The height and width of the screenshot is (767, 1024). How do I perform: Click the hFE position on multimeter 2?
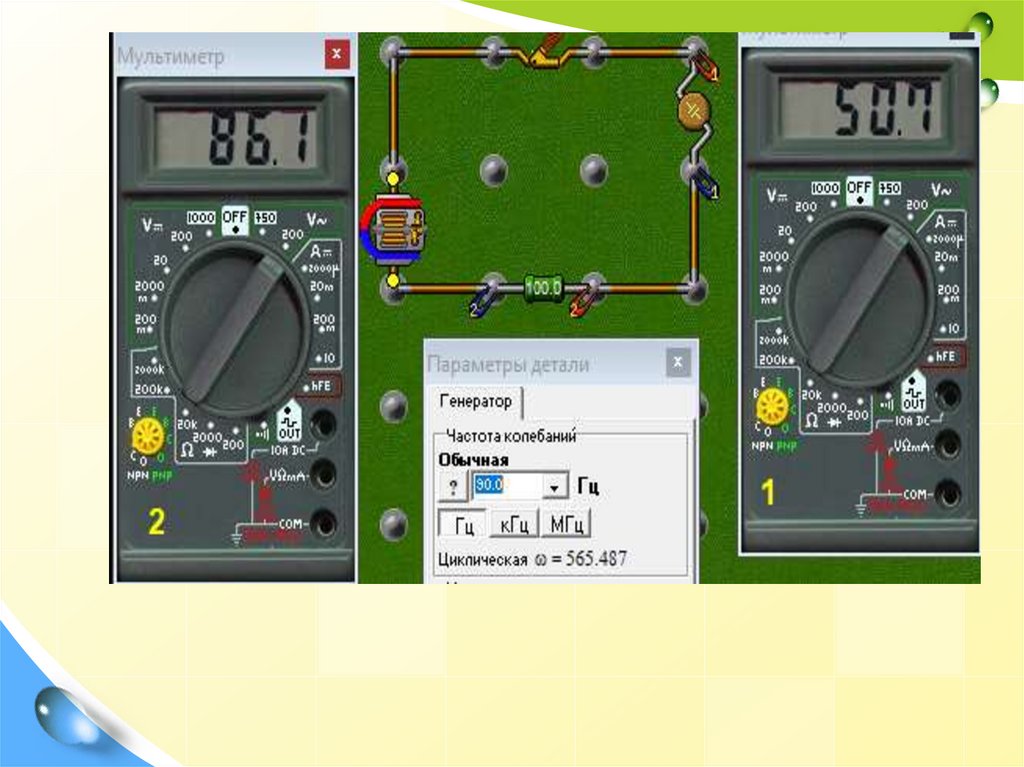[x=319, y=385]
